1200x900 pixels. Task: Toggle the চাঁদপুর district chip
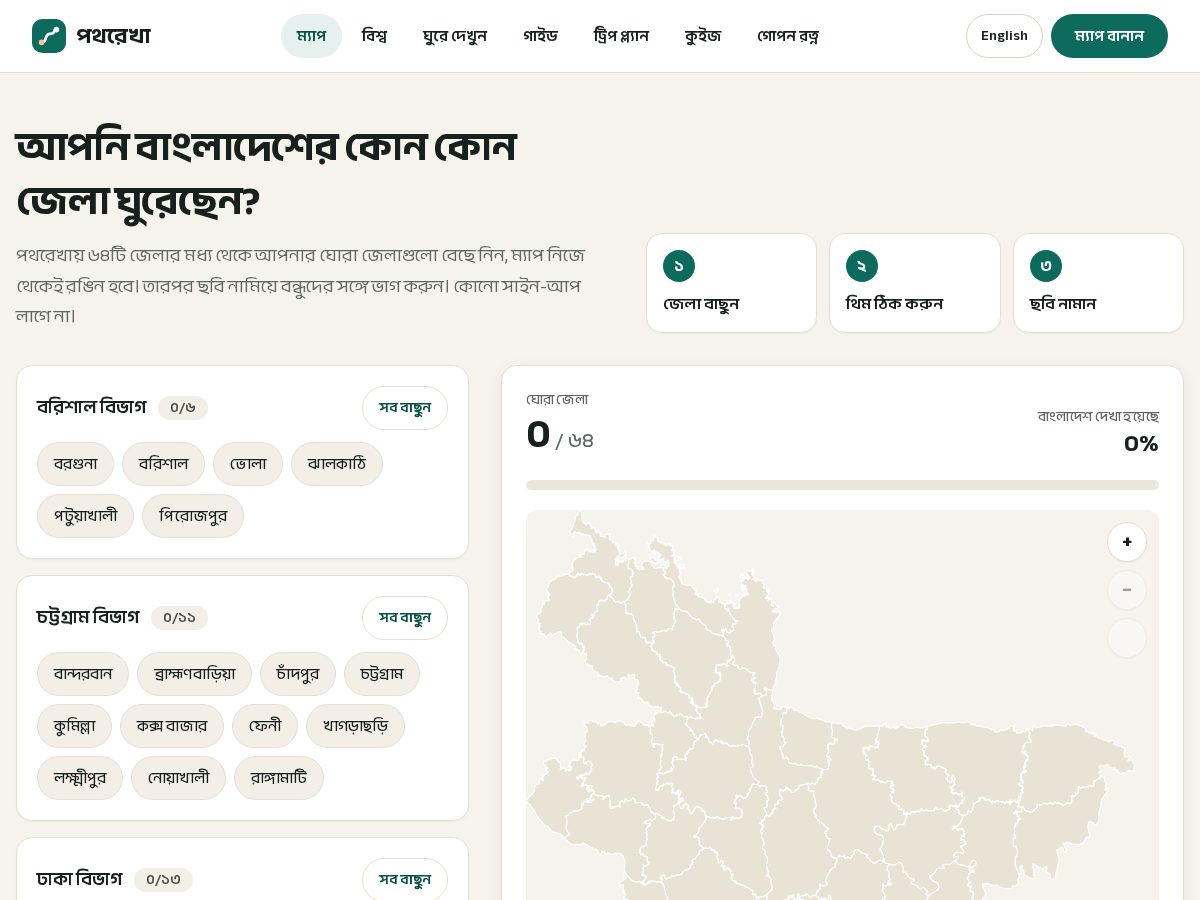298,674
